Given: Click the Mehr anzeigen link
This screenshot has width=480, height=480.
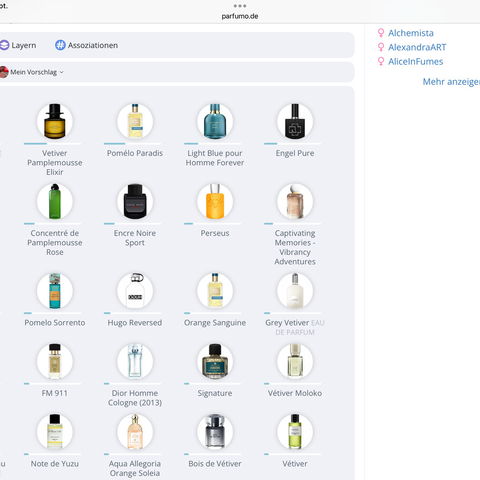Looking at the screenshot, I should (451, 82).
